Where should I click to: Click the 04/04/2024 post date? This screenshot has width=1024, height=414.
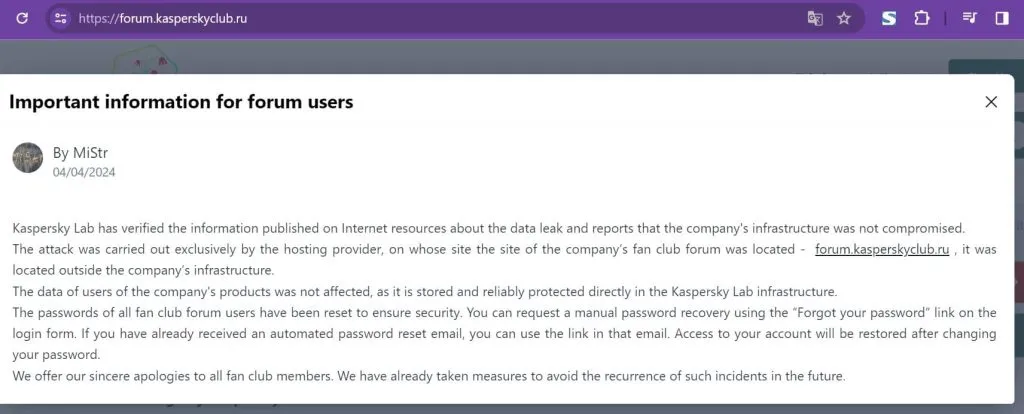(x=84, y=172)
